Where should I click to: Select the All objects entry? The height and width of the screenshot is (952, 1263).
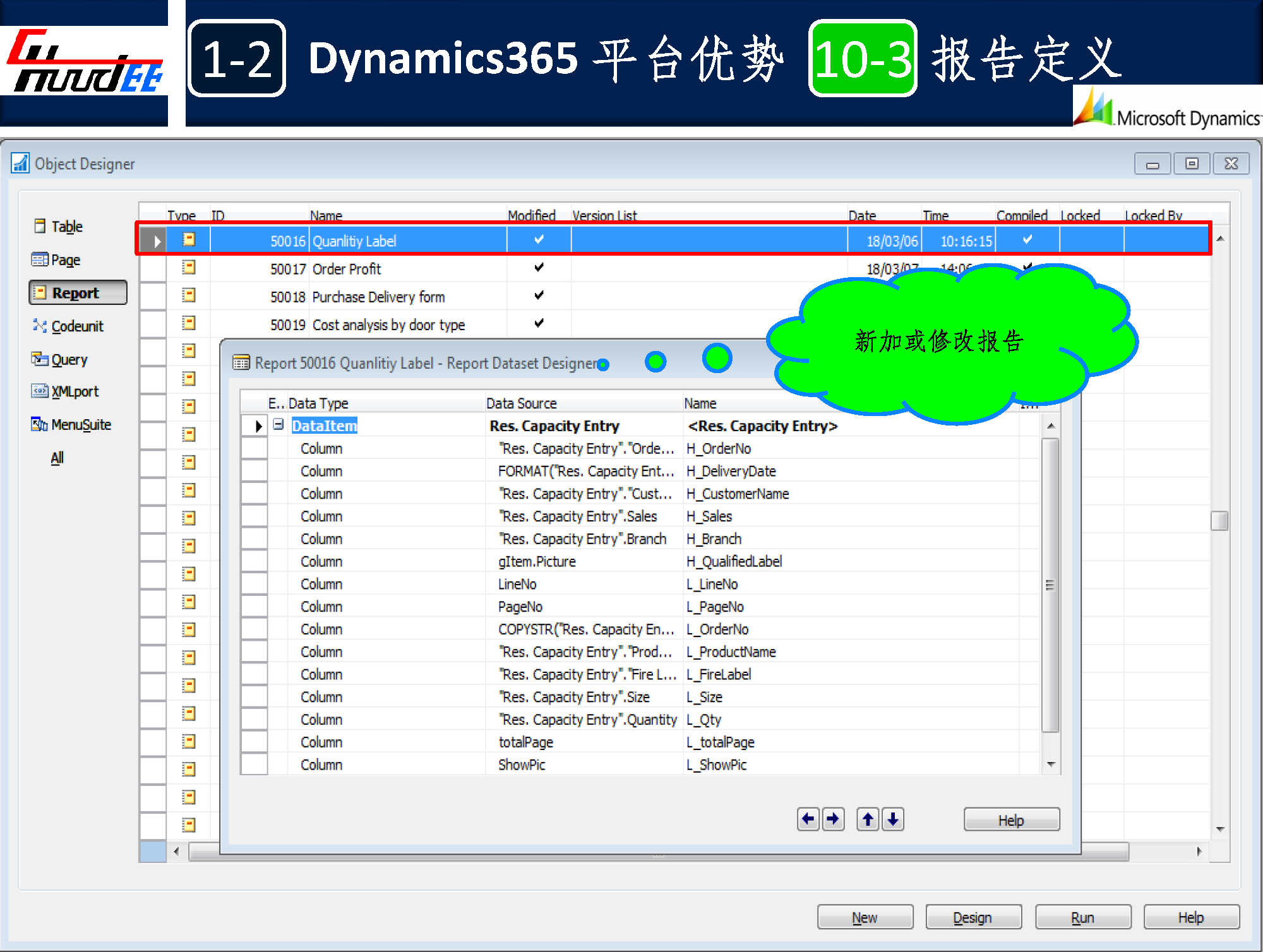pos(57,458)
